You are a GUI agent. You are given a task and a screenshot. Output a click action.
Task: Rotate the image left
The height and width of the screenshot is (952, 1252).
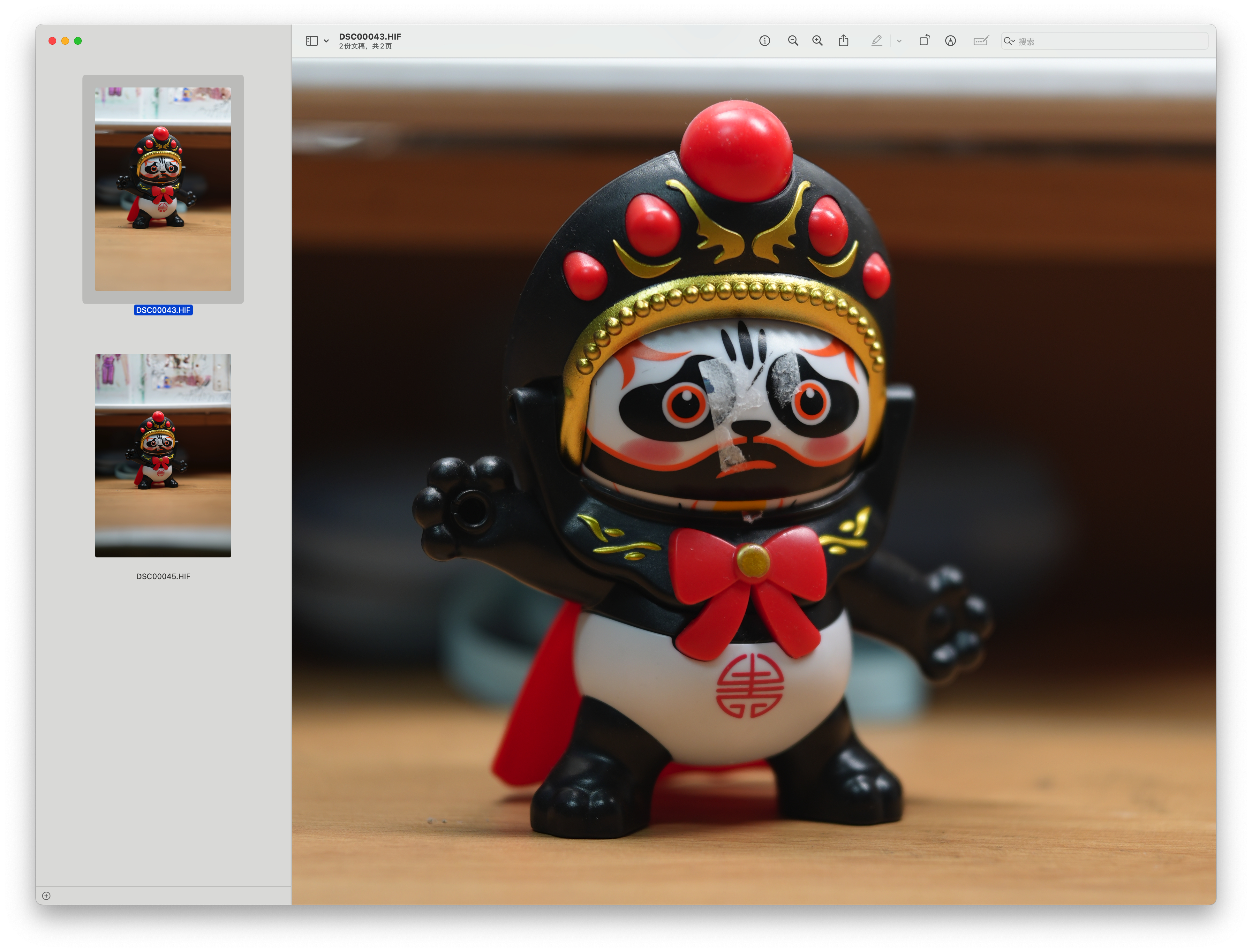click(924, 40)
